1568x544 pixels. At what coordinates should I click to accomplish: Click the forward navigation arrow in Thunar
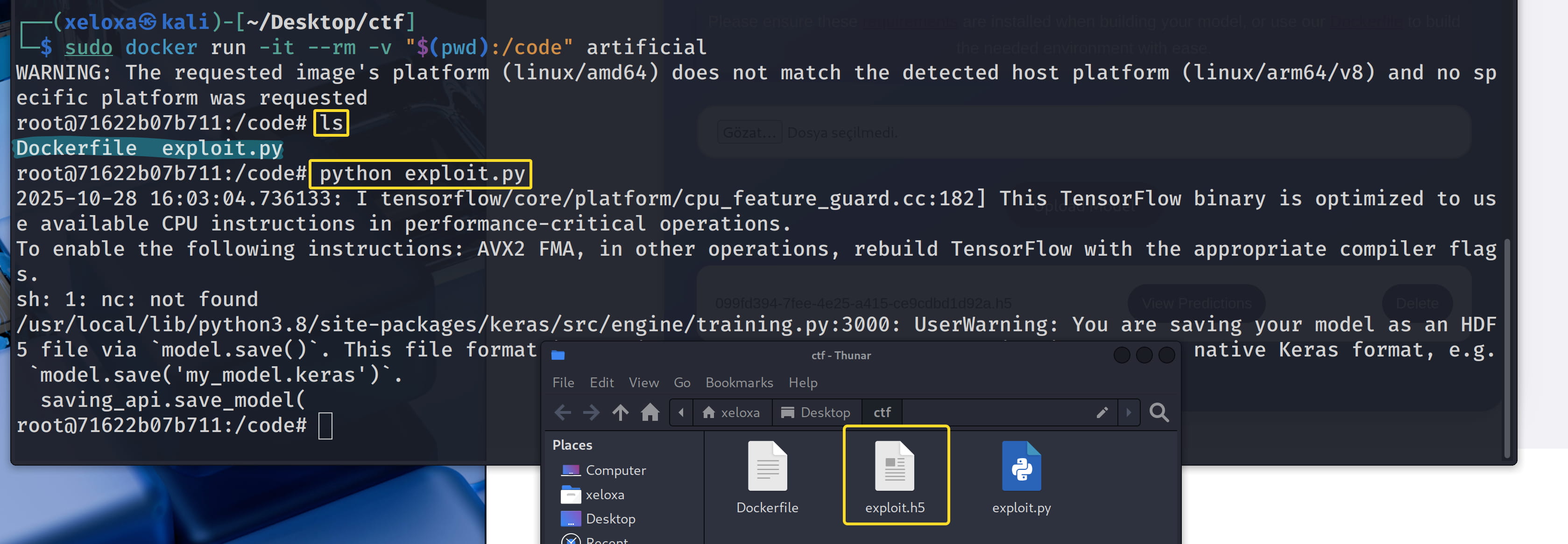tap(591, 412)
